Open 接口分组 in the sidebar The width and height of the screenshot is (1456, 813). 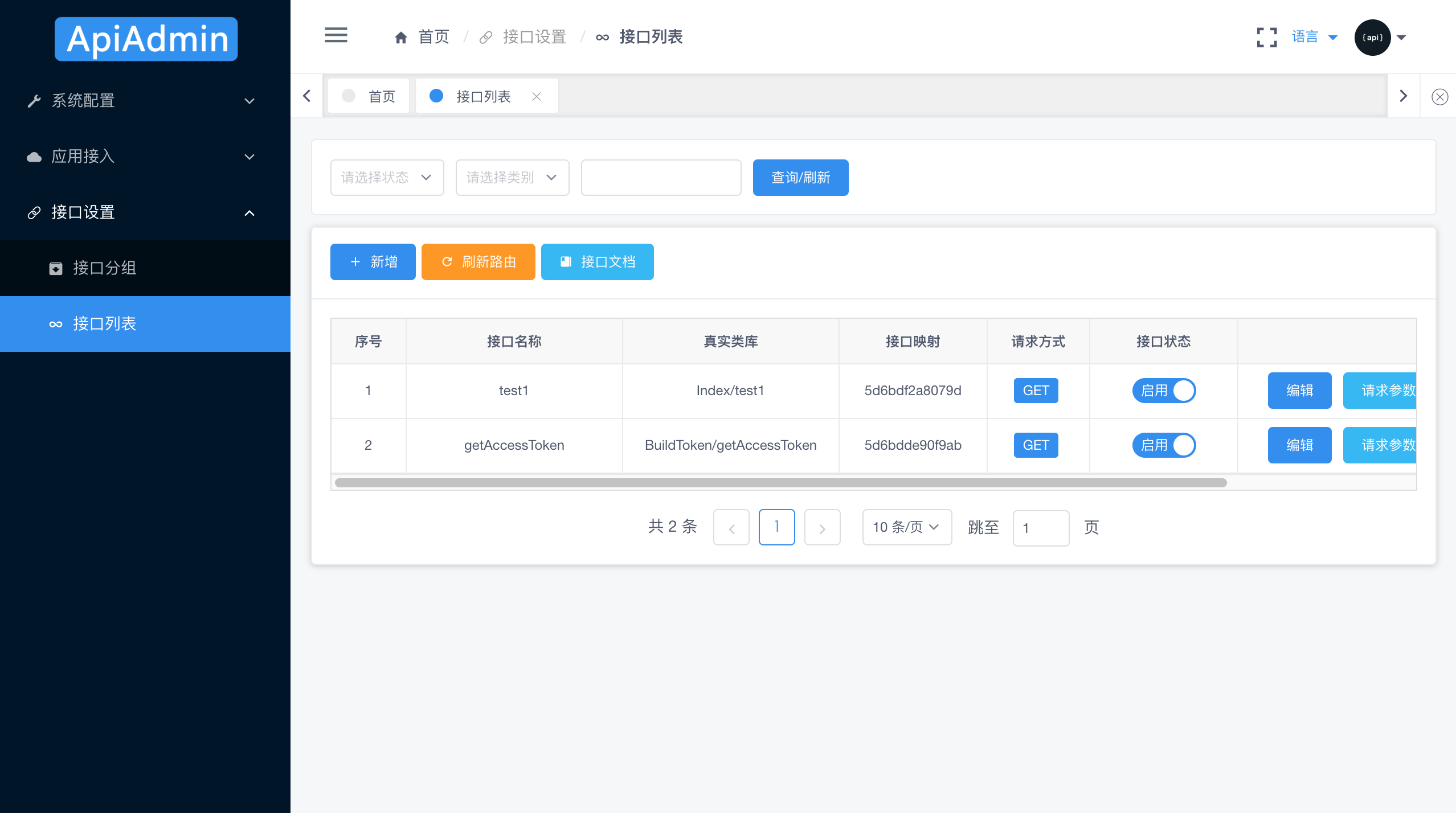(x=145, y=268)
